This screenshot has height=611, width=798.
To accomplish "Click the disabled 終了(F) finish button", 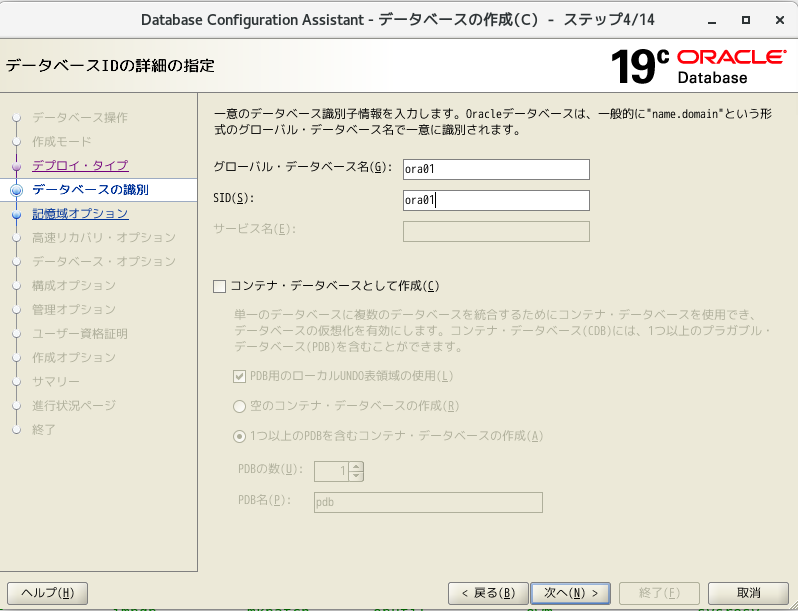I will pyautogui.click(x=659, y=593).
